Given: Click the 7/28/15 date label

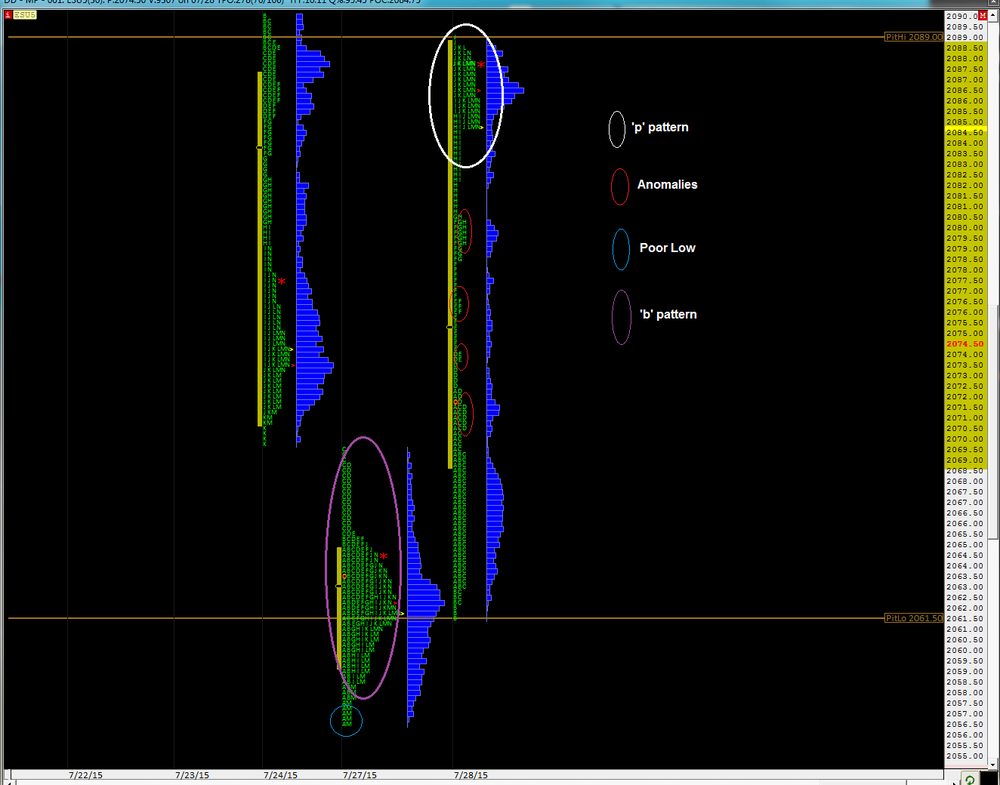Looking at the screenshot, I should [x=471, y=775].
